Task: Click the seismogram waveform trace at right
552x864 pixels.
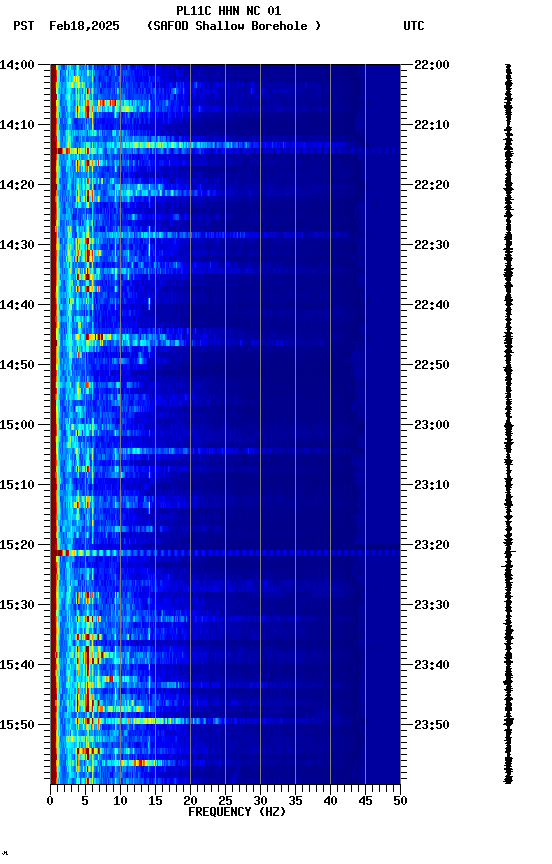Action: click(508, 424)
